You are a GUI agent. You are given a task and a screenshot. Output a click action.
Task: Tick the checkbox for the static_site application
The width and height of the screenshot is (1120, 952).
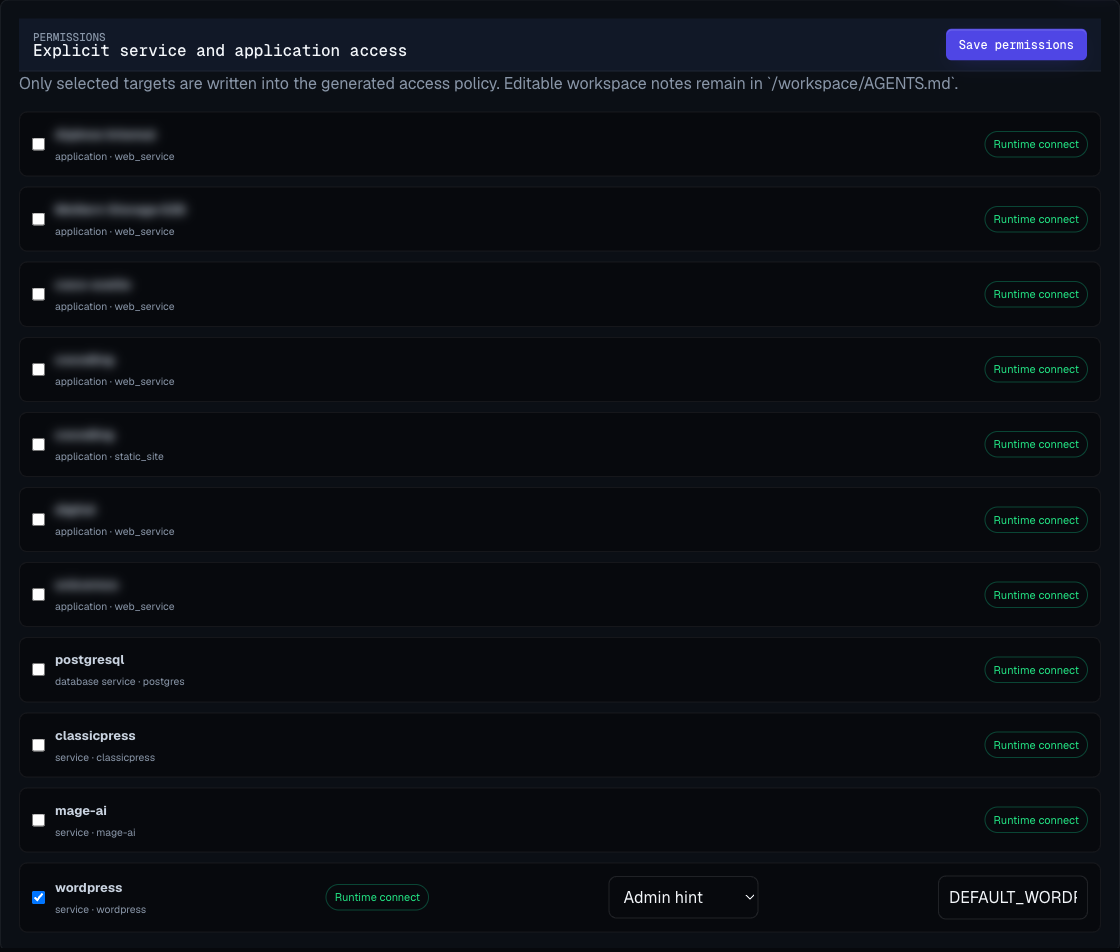[39, 444]
